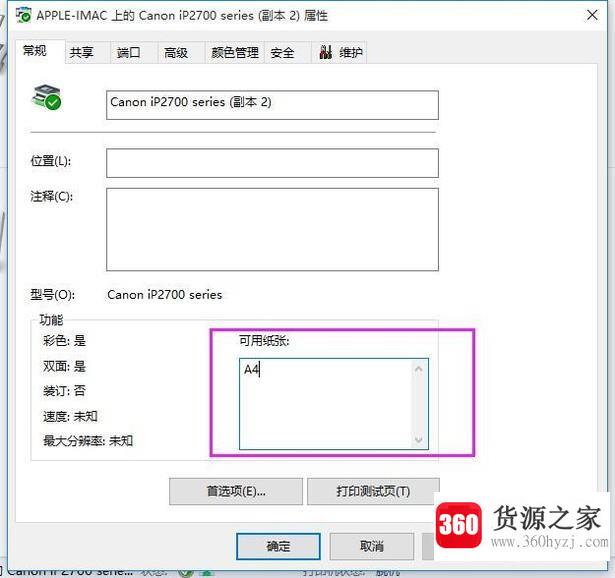
Task: Click the 速度: 未知 text
Action: [x=70, y=416]
